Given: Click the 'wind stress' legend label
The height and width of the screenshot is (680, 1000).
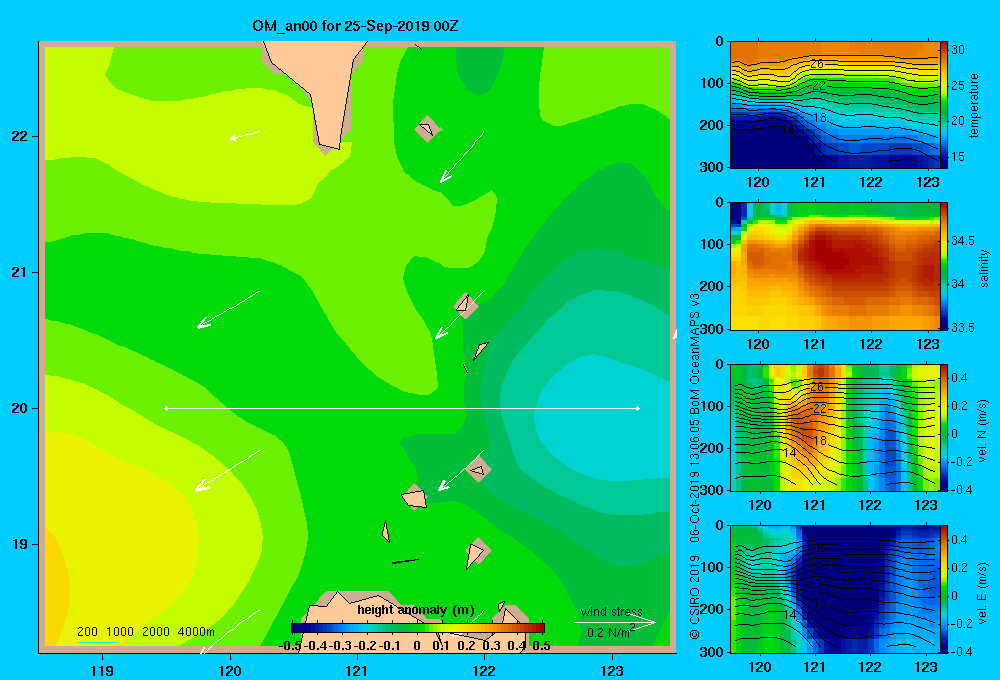Looking at the screenshot, I should point(612,611).
